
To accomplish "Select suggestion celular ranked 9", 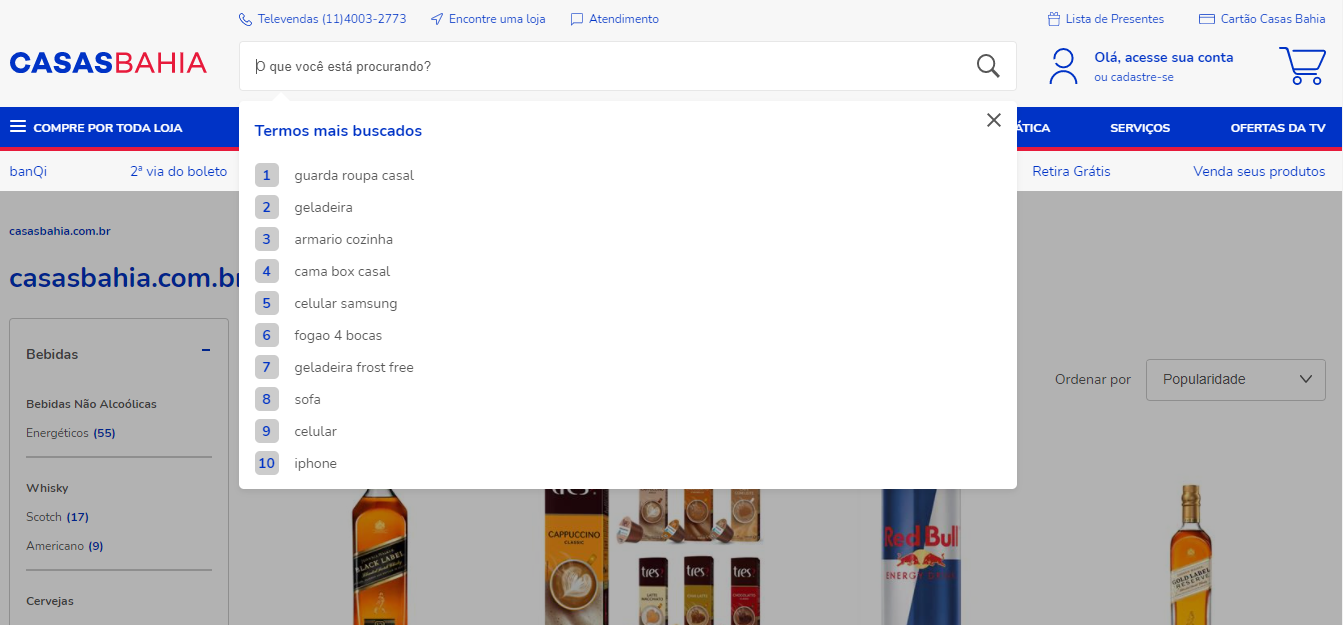I will click(315, 431).
